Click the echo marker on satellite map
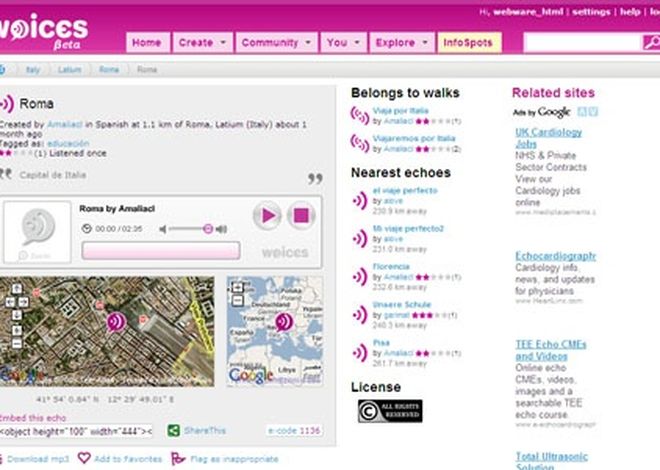Image resolution: width=660 pixels, height=470 pixels. [x=116, y=322]
